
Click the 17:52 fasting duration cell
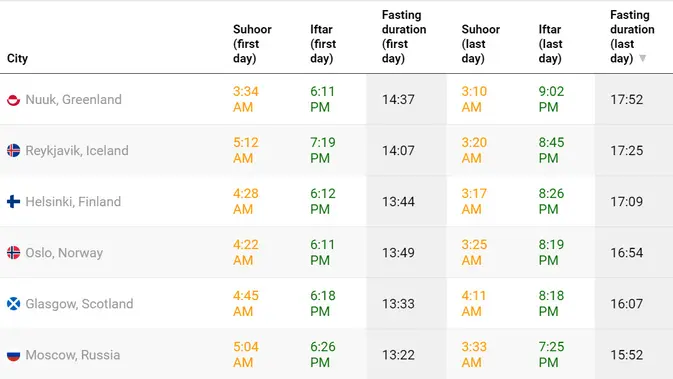[627, 100]
